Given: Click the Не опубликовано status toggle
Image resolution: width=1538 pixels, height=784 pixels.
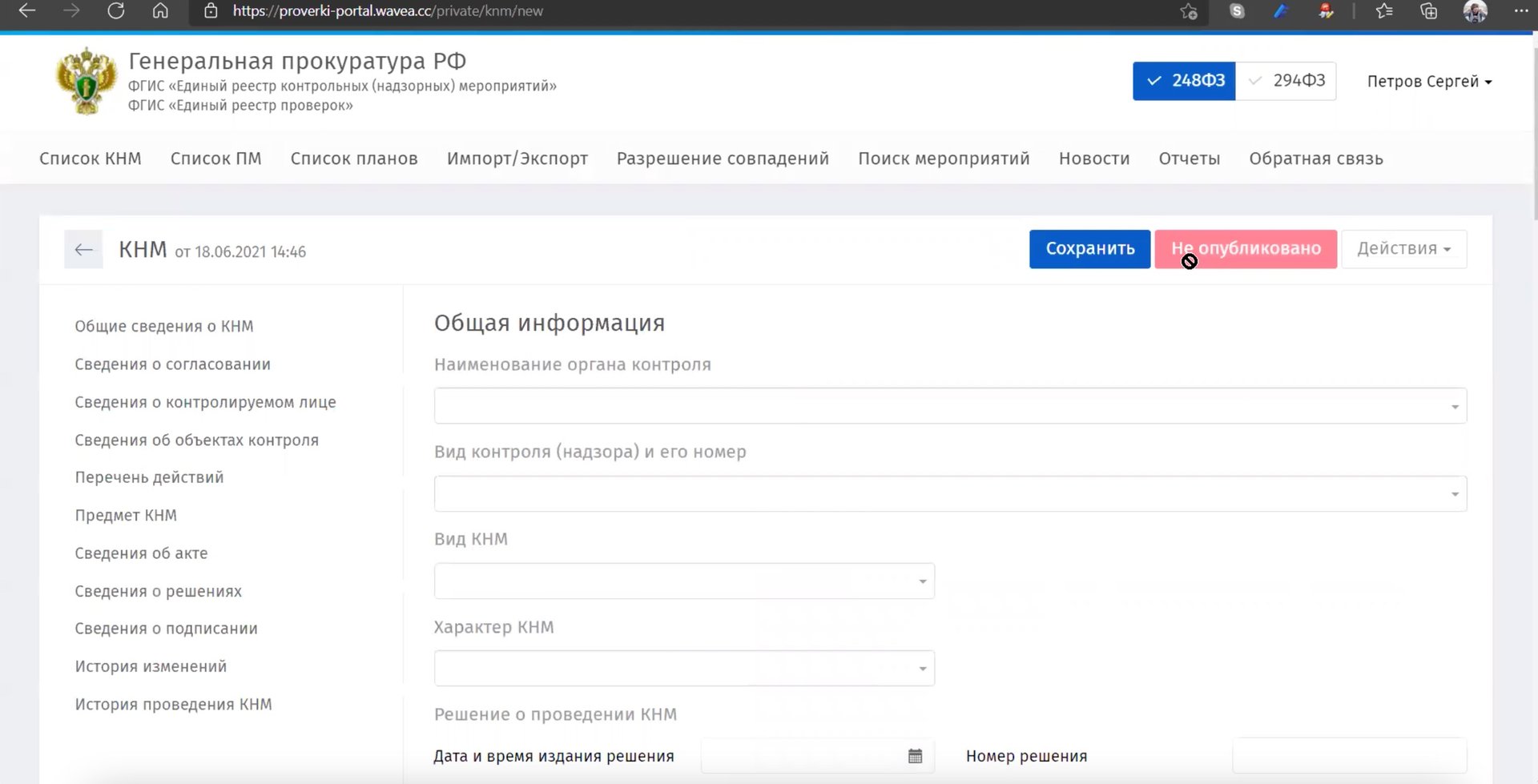Looking at the screenshot, I should (1245, 248).
